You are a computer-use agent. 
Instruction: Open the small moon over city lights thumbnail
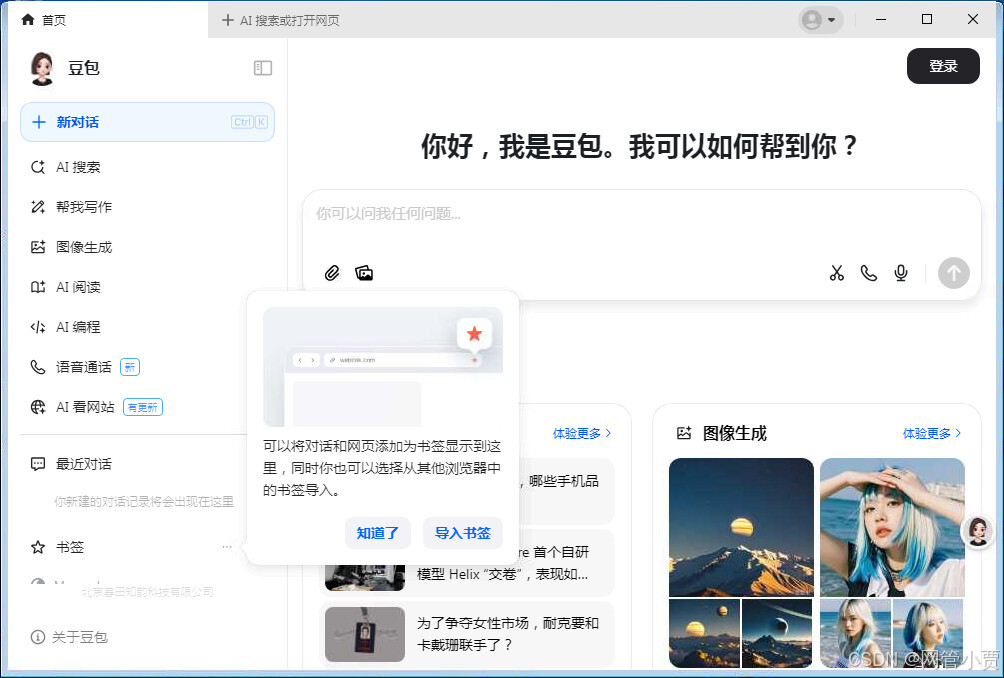click(704, 633)
